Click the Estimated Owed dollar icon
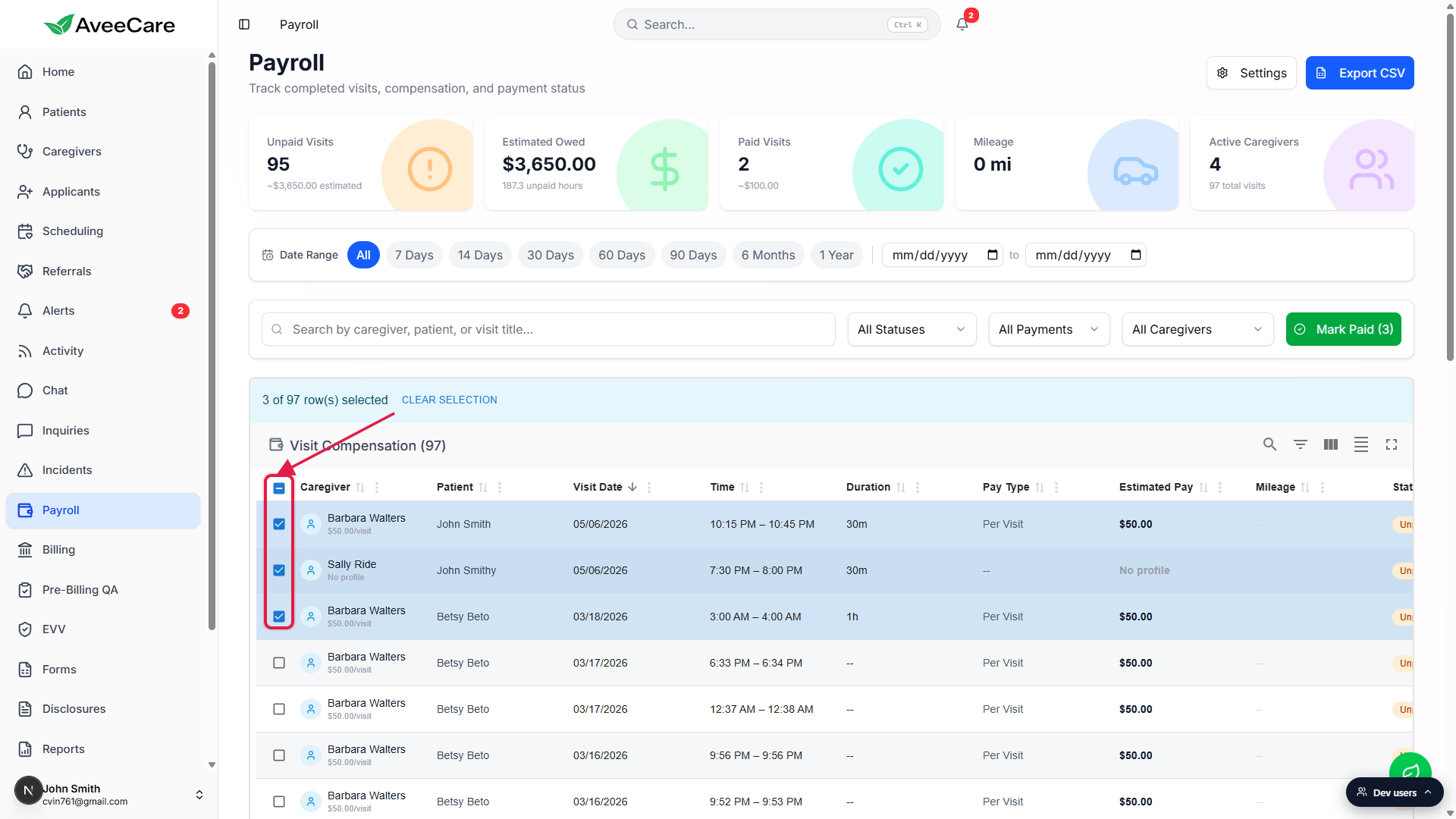Screen dimensions: 1456x819 point(665,168)
